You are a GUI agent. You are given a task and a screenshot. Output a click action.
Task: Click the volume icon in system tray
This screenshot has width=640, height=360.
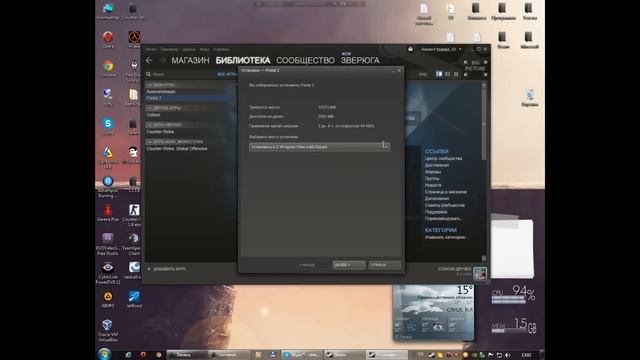point(507,355)
